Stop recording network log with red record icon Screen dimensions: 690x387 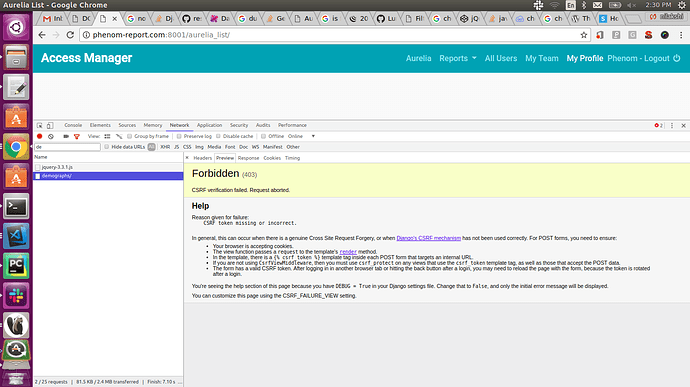click(40, 136)
